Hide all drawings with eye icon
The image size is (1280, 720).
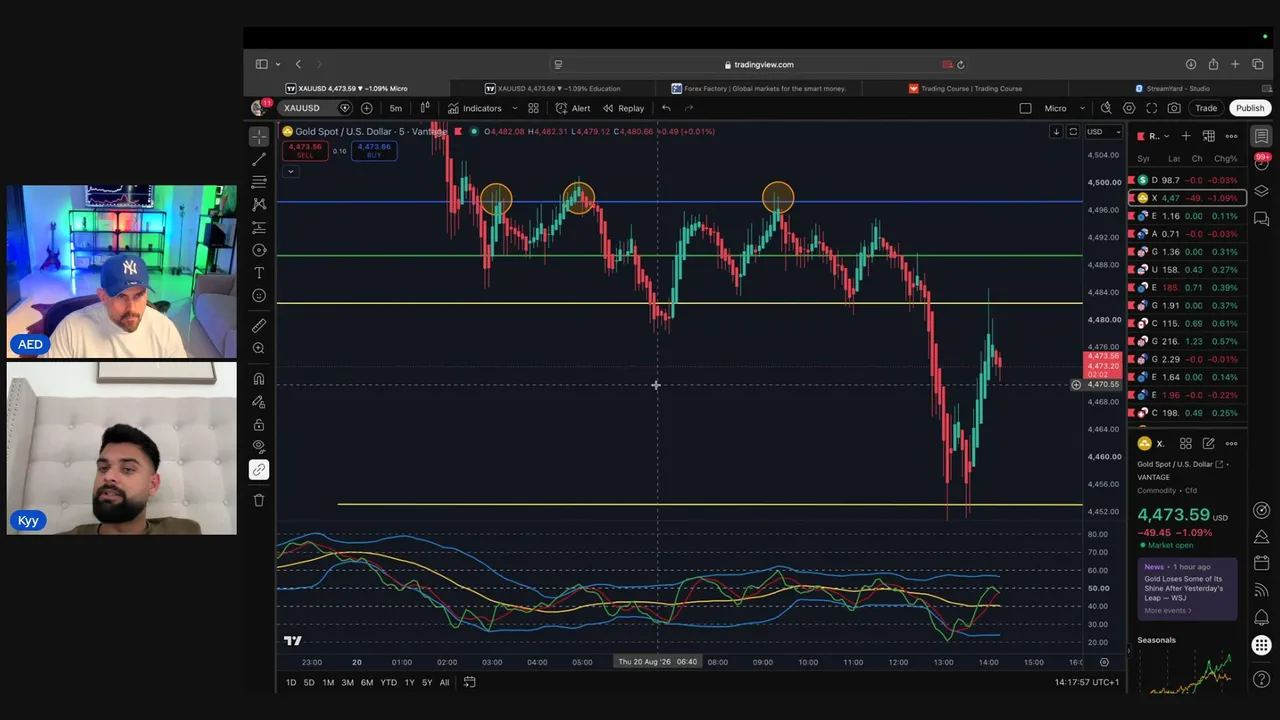[x=259, y=446]
